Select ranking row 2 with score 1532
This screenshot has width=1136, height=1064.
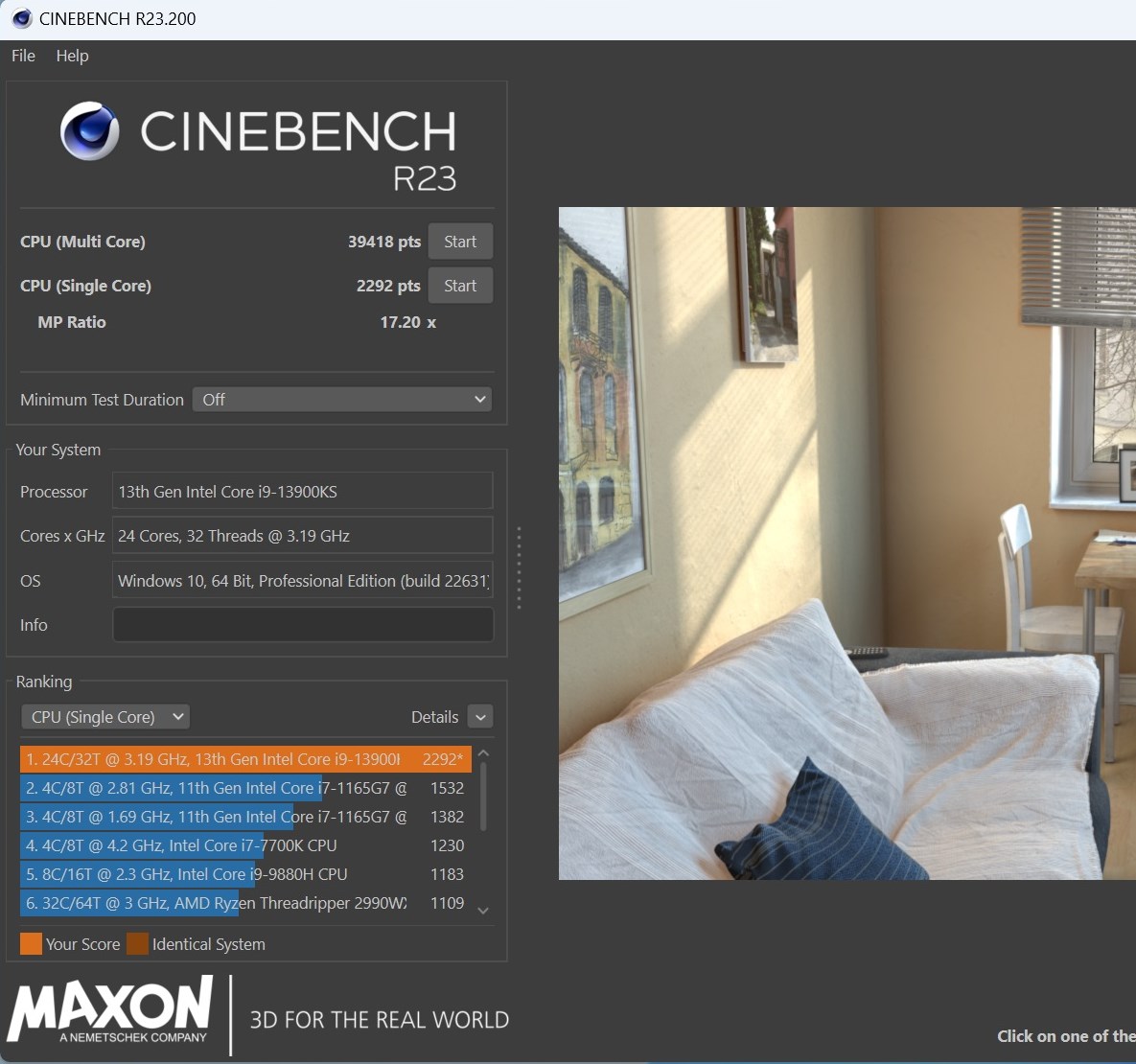(x=245, y=788)
